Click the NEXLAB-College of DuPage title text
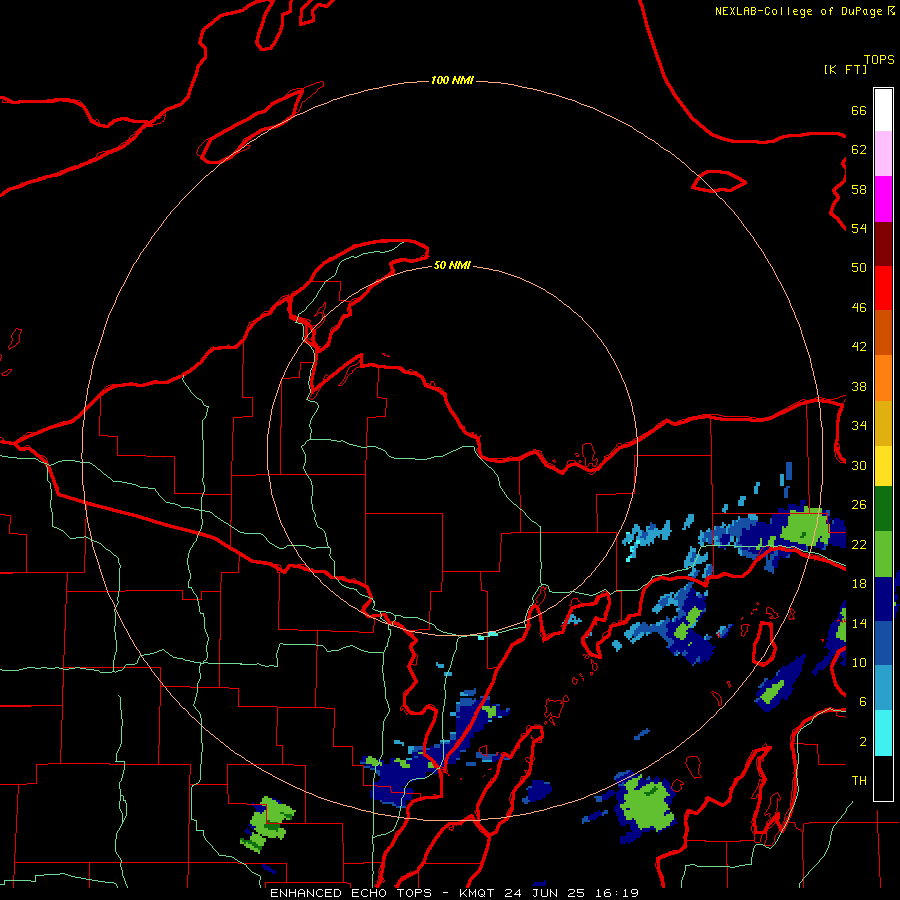900x900 pixels. 798,11
